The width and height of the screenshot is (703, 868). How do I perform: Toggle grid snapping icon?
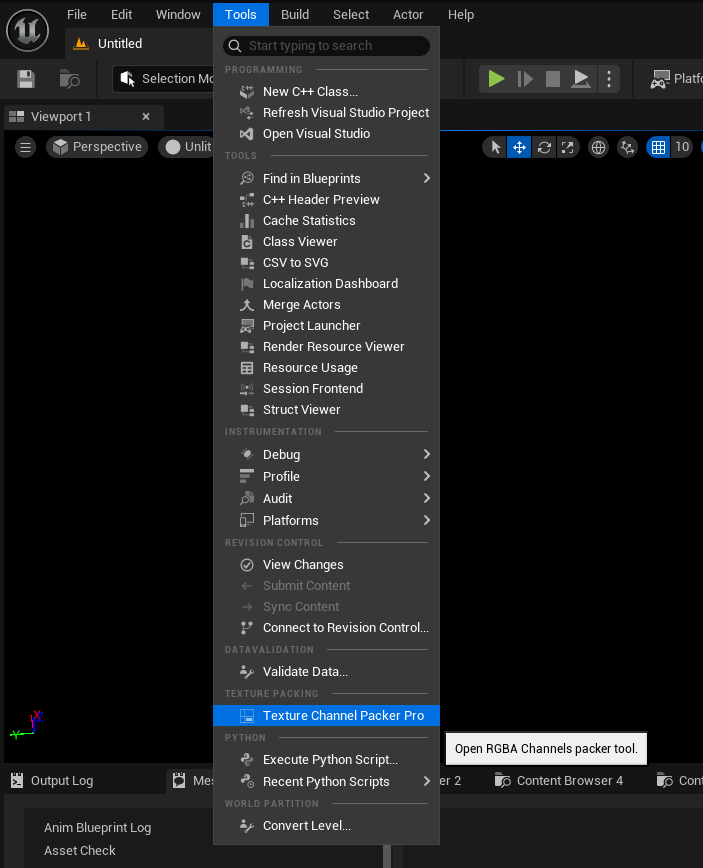[x=658, y=147]
